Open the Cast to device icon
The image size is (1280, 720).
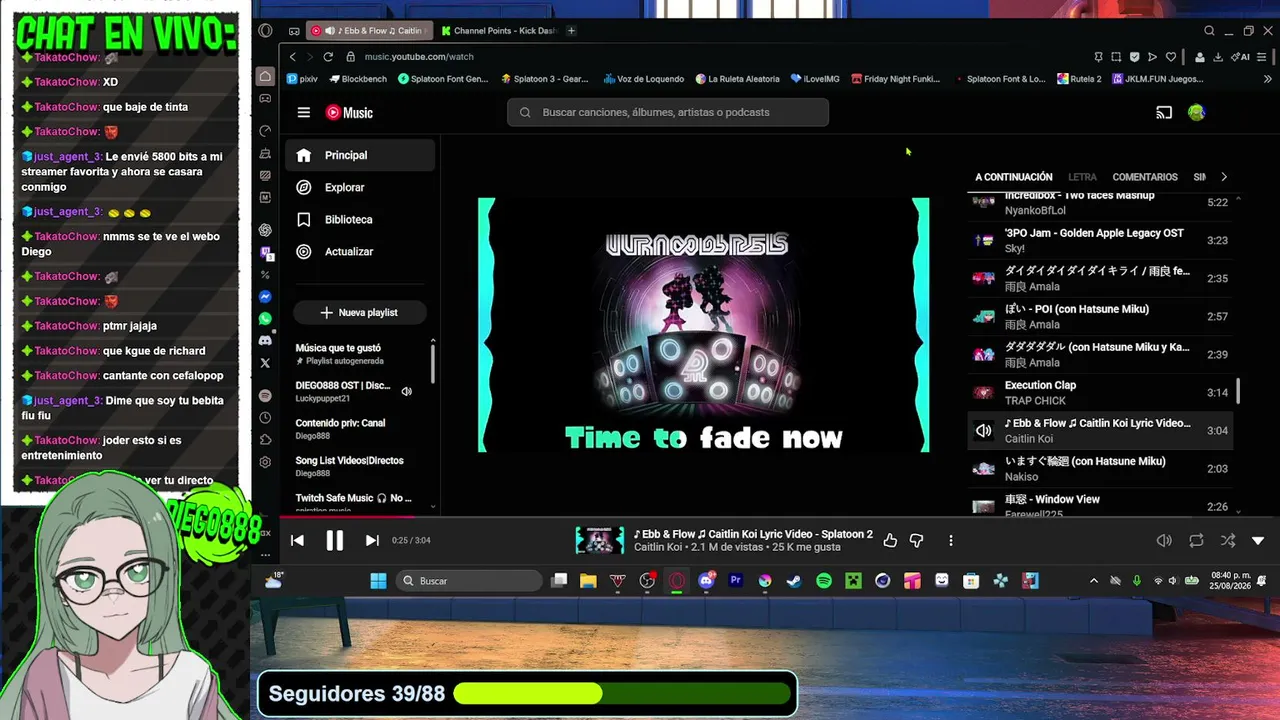[x=1164, y=113]
